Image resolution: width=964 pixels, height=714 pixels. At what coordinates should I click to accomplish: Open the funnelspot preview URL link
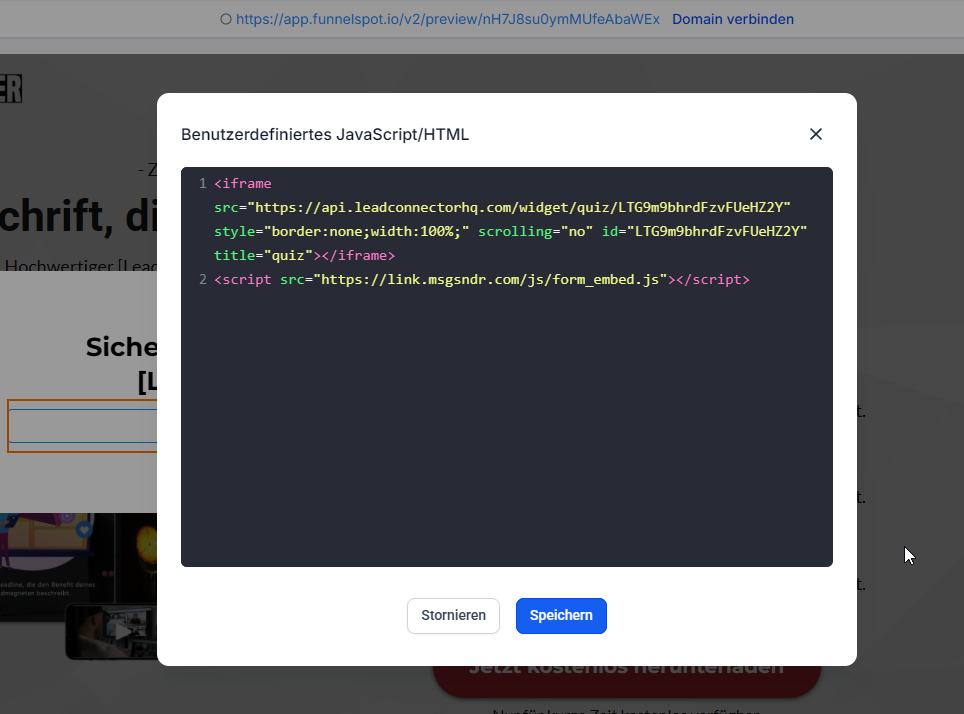click(x=448, y=19)
